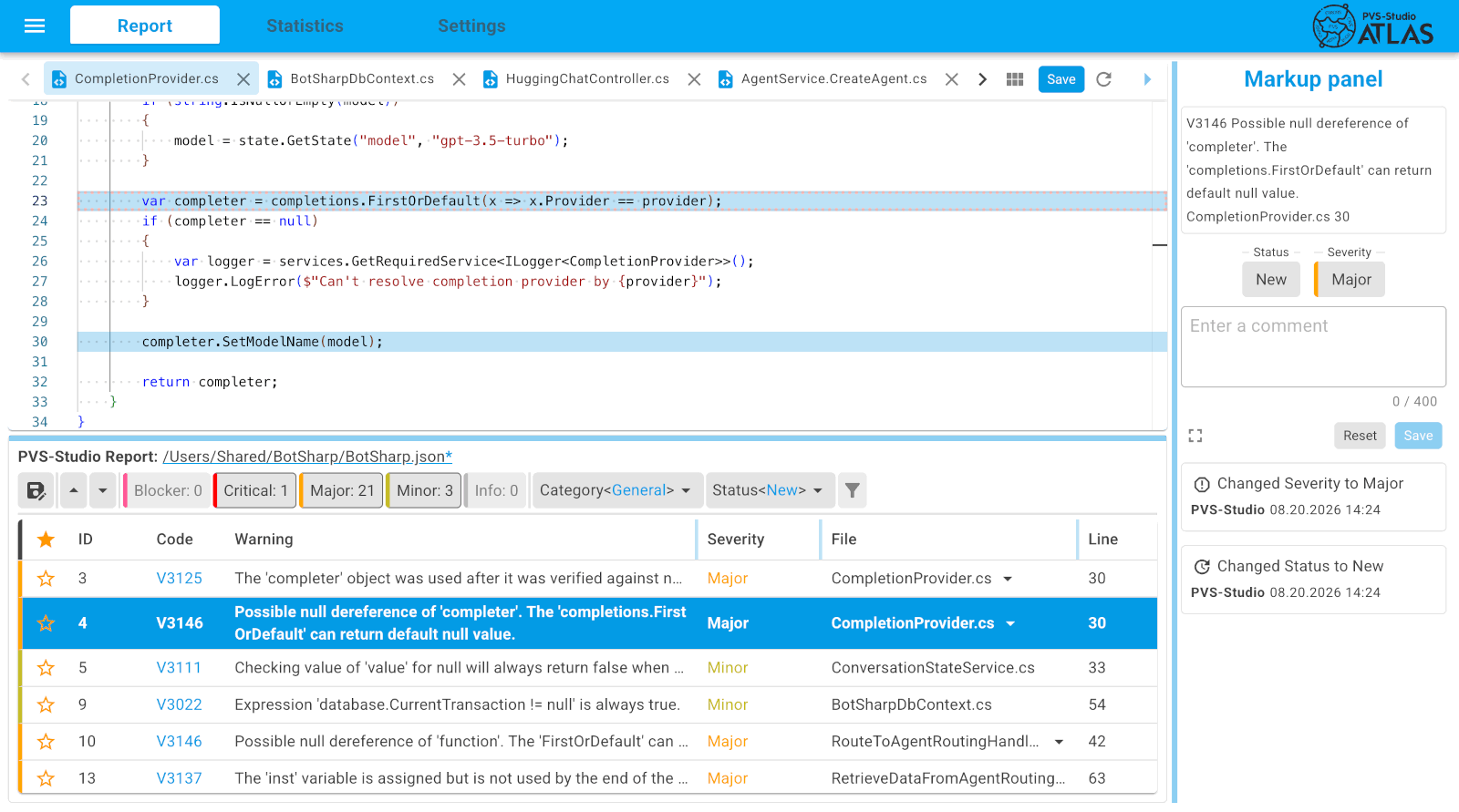Click the save report disk icon
The image size is (1459, 812).
(36, 490)
